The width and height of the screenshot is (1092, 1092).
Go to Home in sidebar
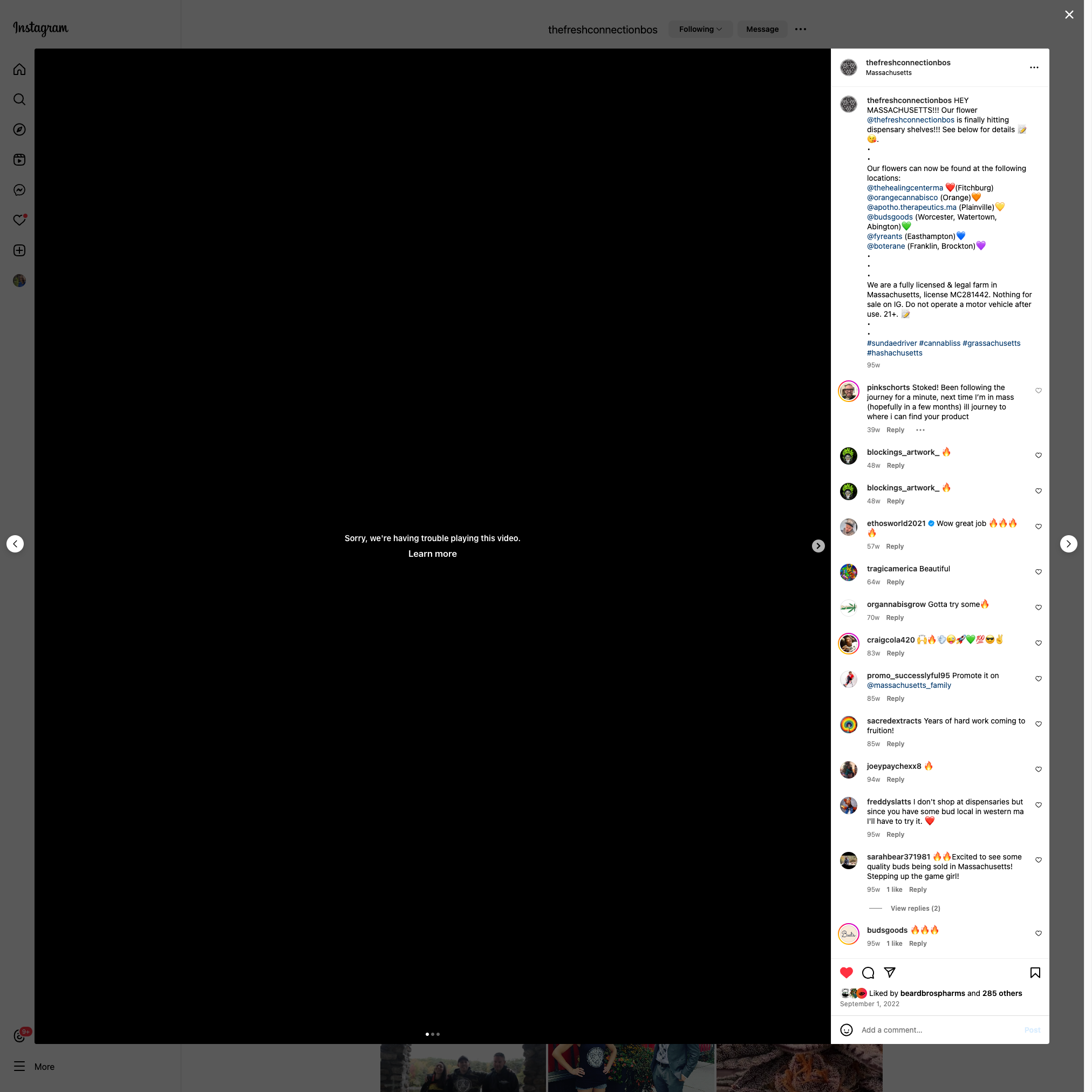point(19,70)
